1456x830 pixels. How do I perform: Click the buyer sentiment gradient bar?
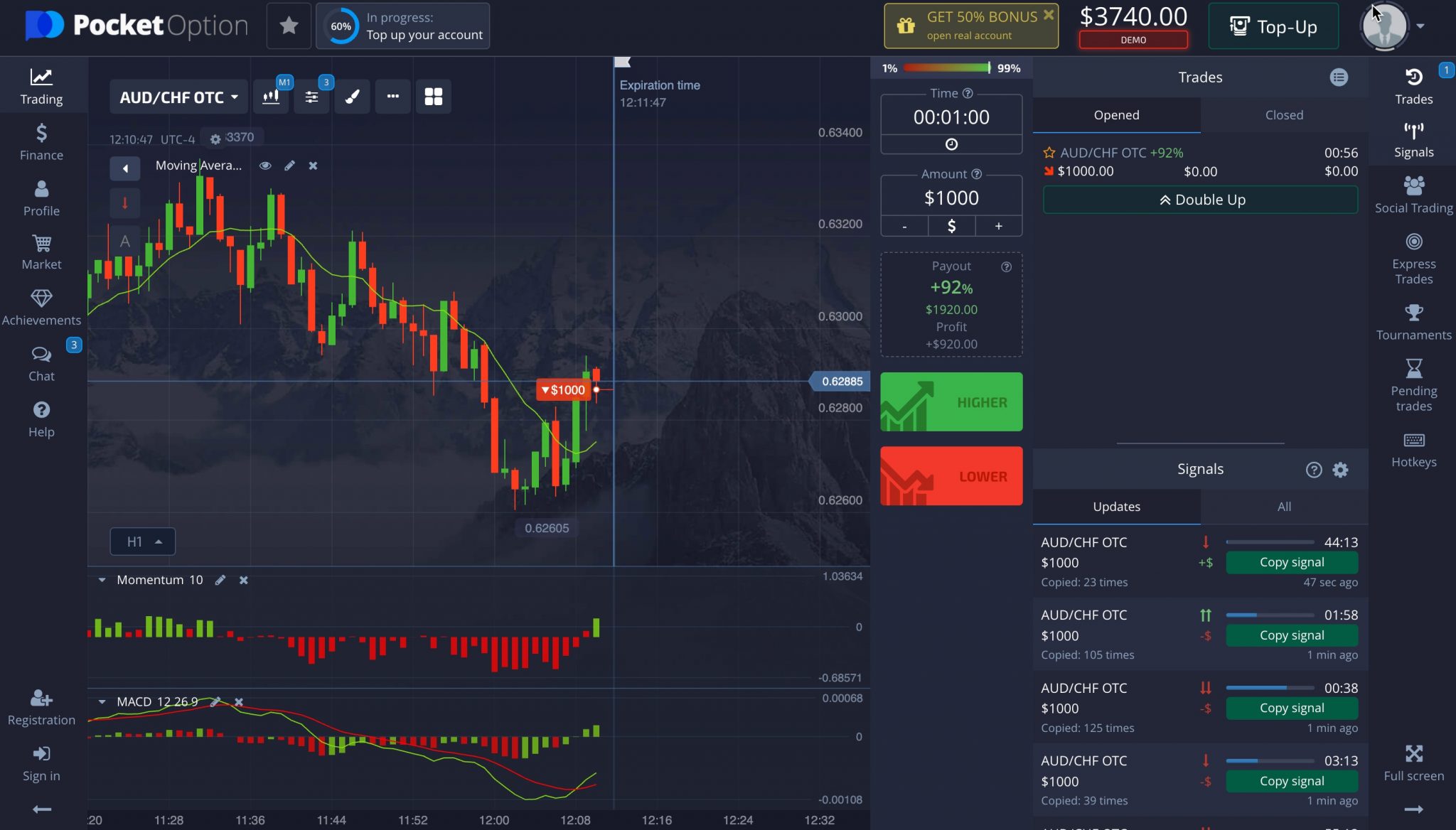(x=946, y=68)
